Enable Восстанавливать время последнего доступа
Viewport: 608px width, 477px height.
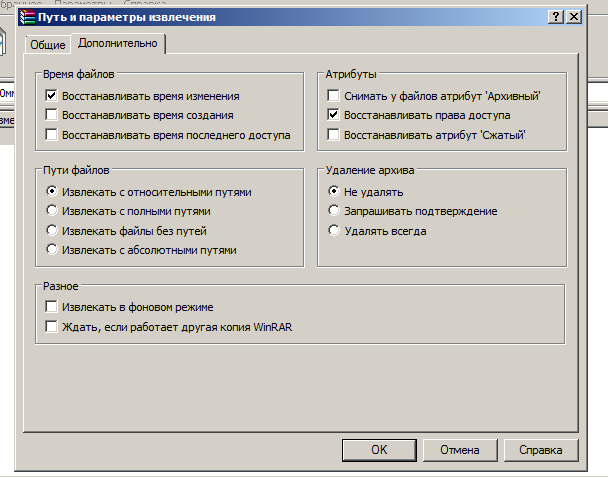click(x=52, y=134)
